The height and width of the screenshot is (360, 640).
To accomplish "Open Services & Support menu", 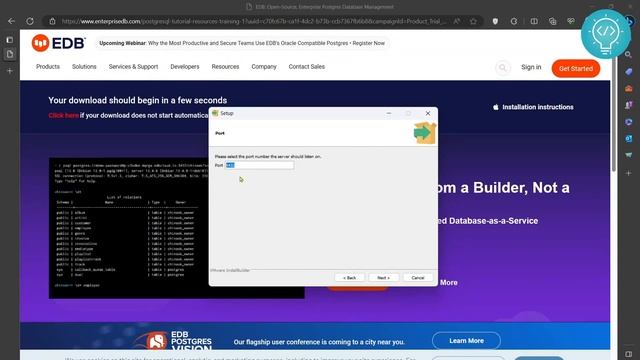I will point(133,67).
